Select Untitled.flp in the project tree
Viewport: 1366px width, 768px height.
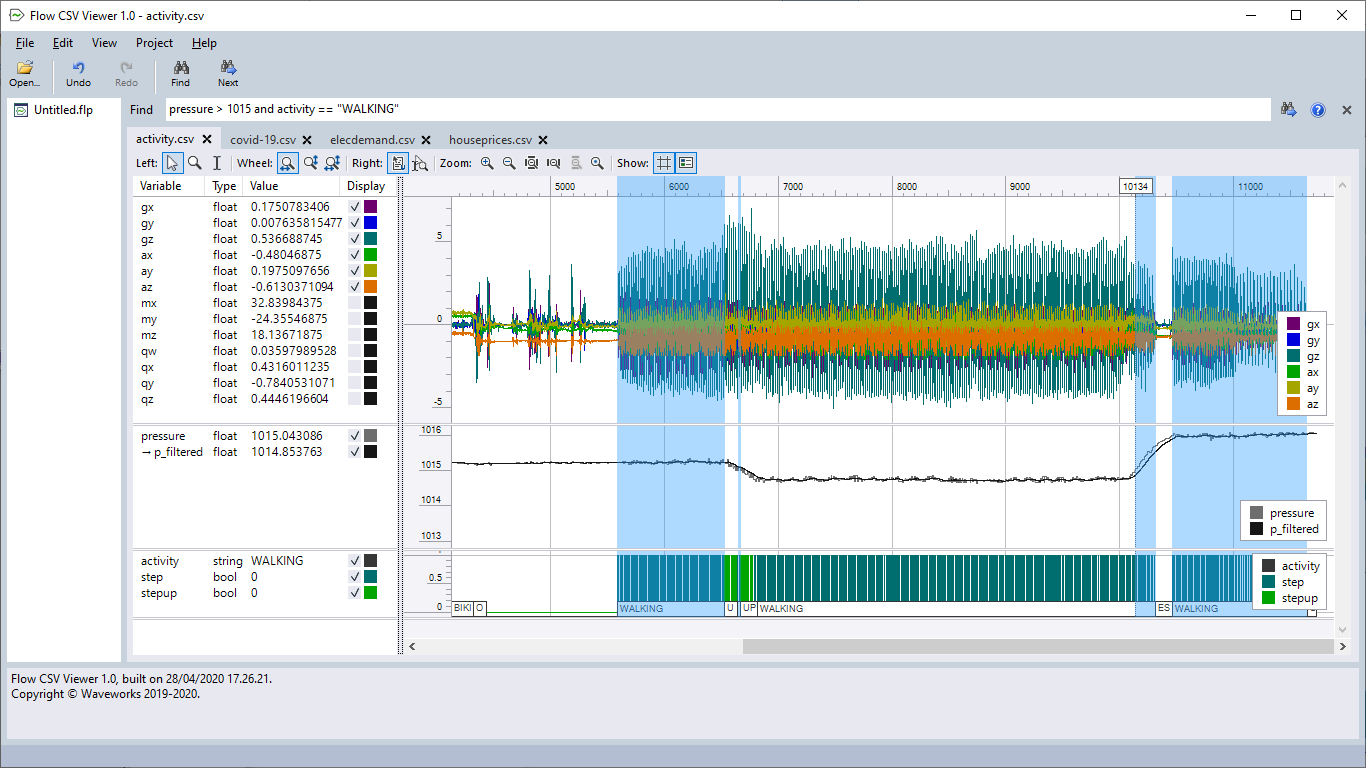pos(63,110)
